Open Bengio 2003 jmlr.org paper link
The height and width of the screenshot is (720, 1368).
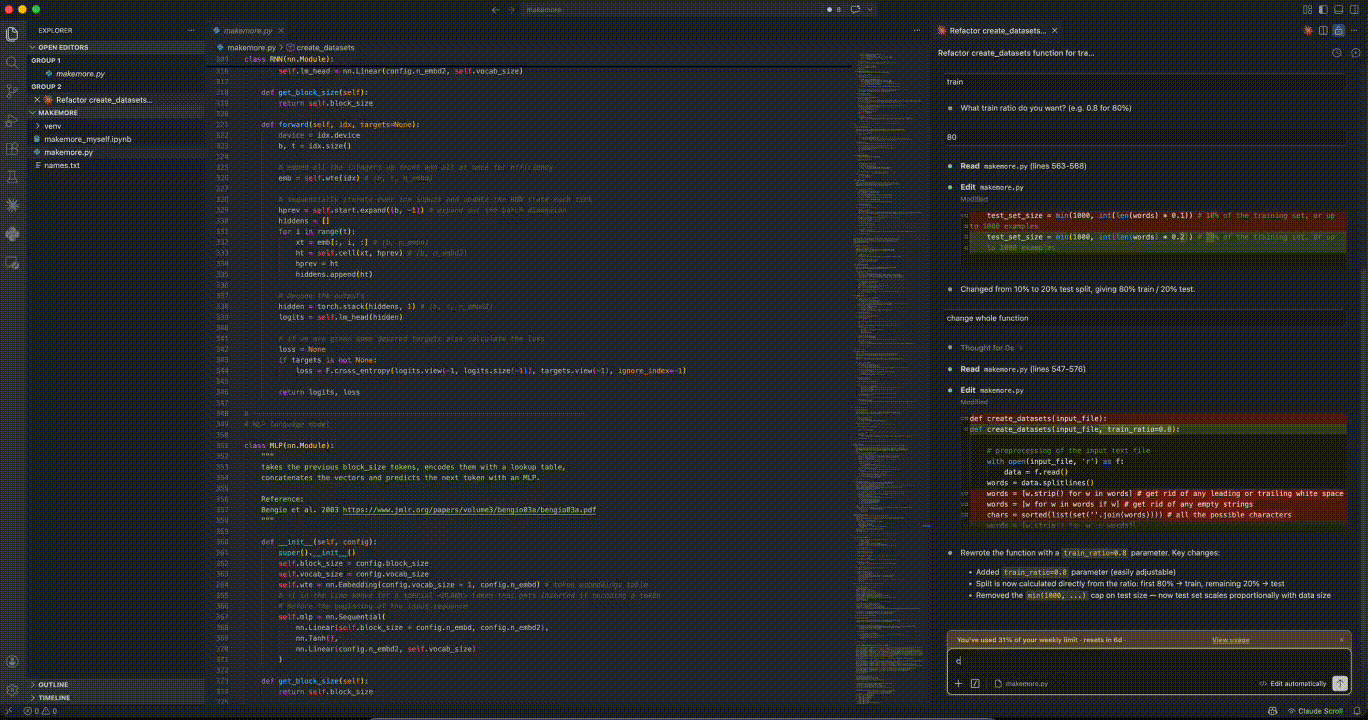(469, 509)
